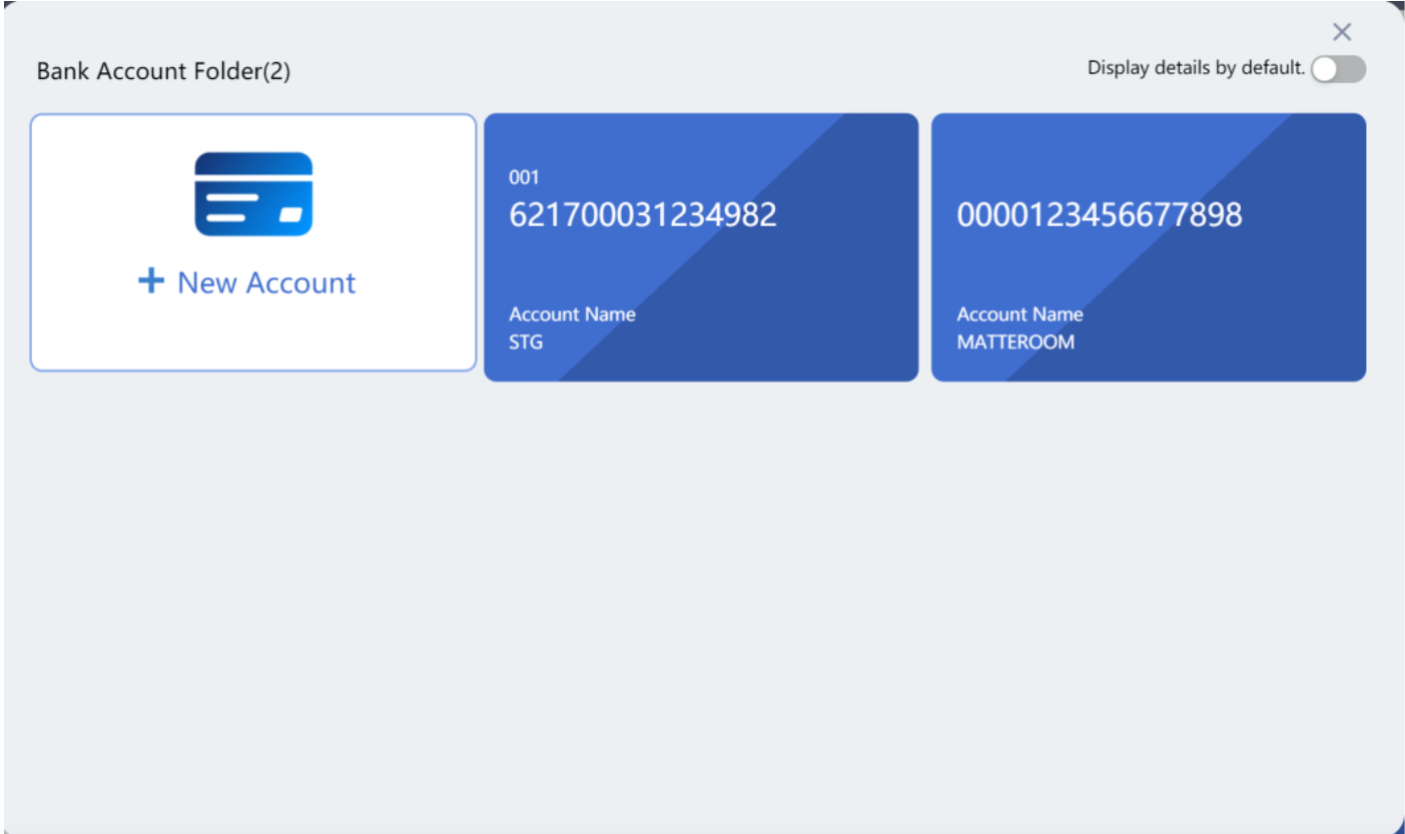This screenshot has width=1405, height=834.
Task: Select account number 0000123456677898
Action: pos(1099,215)
